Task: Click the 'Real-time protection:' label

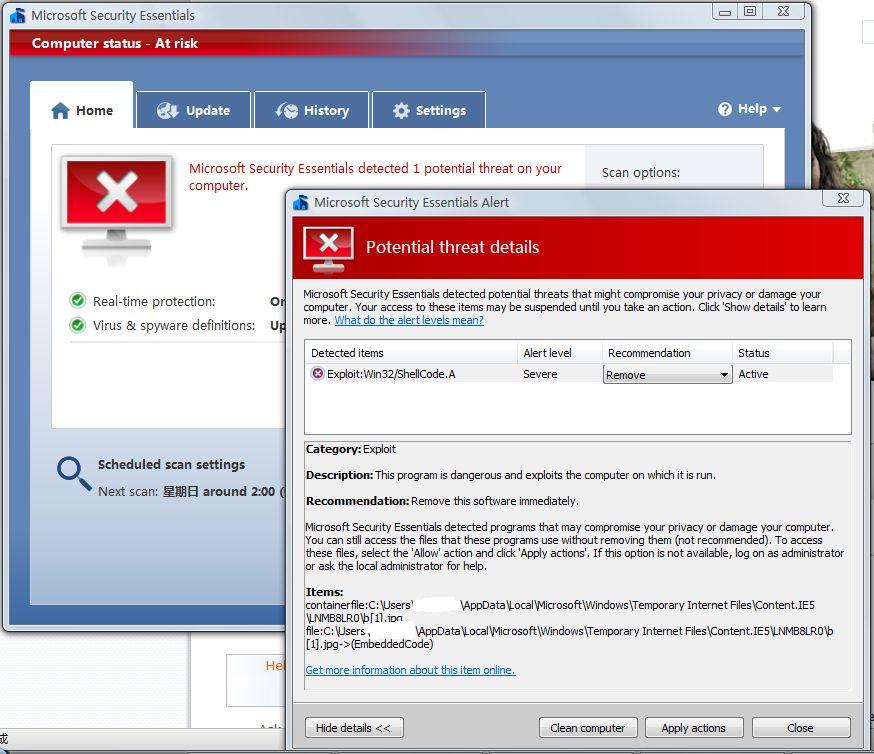Action: tap(154, 301)
